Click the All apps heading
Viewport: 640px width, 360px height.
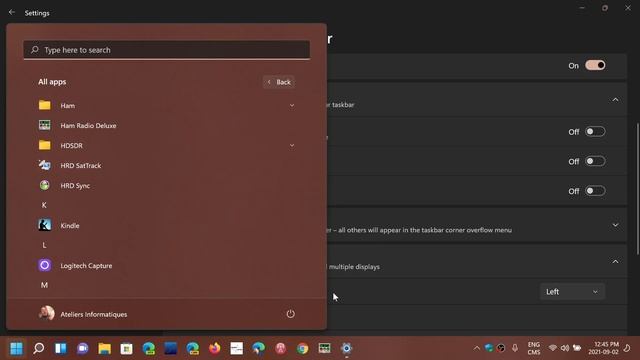[52, 82]
